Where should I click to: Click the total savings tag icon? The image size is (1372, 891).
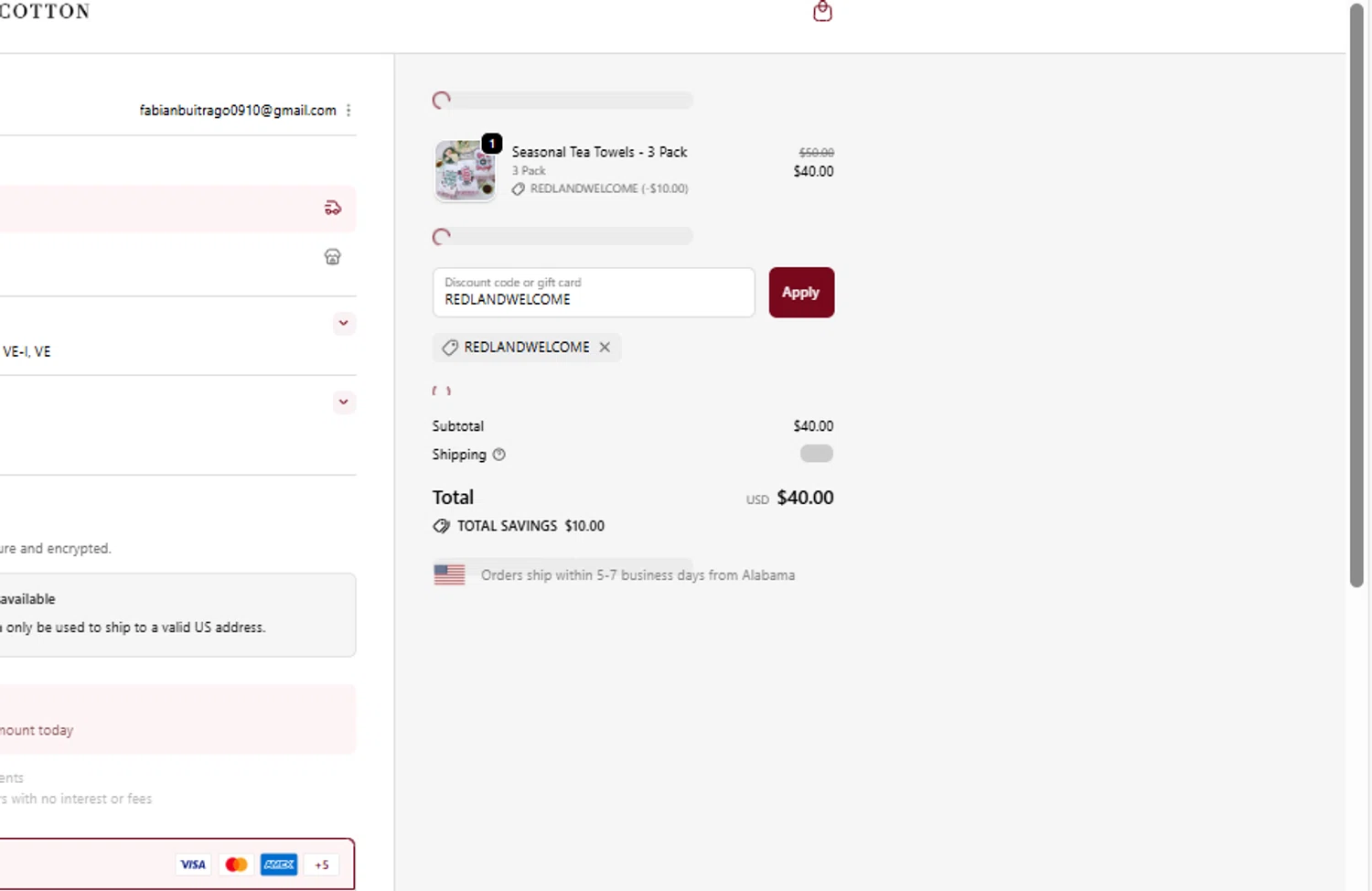coord(441,526)
